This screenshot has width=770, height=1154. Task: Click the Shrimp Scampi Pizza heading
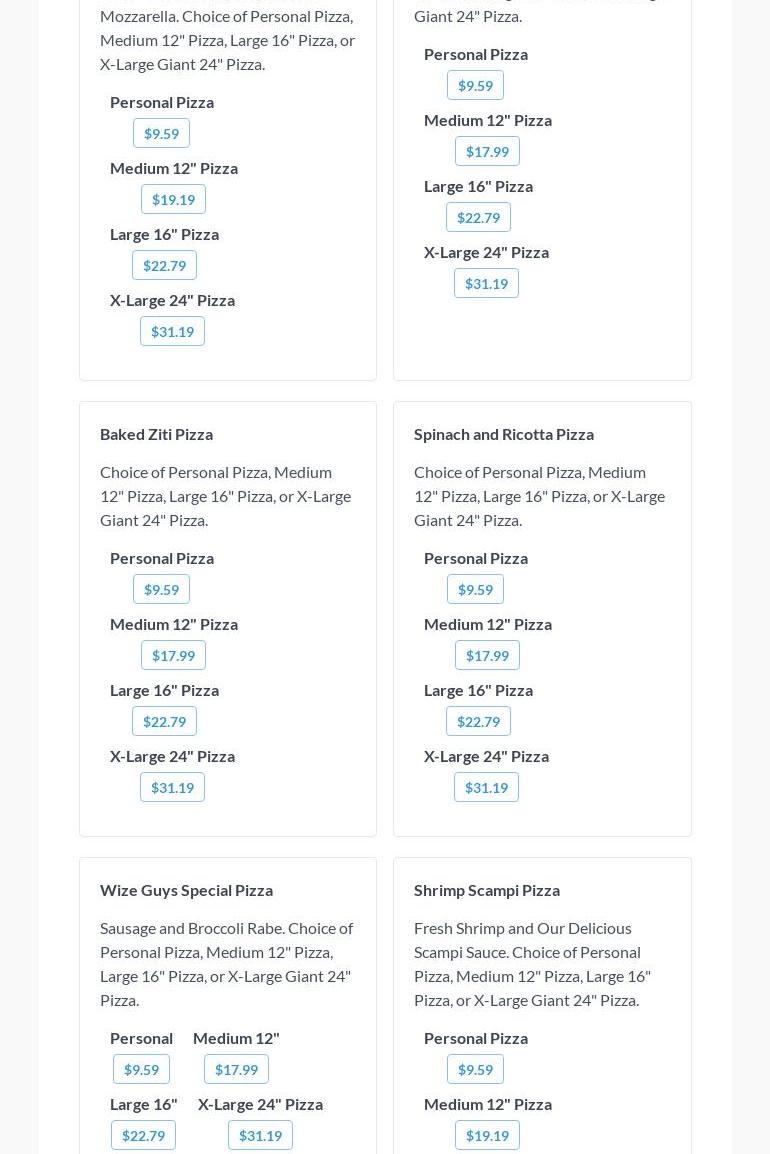(x=487, y=890)
